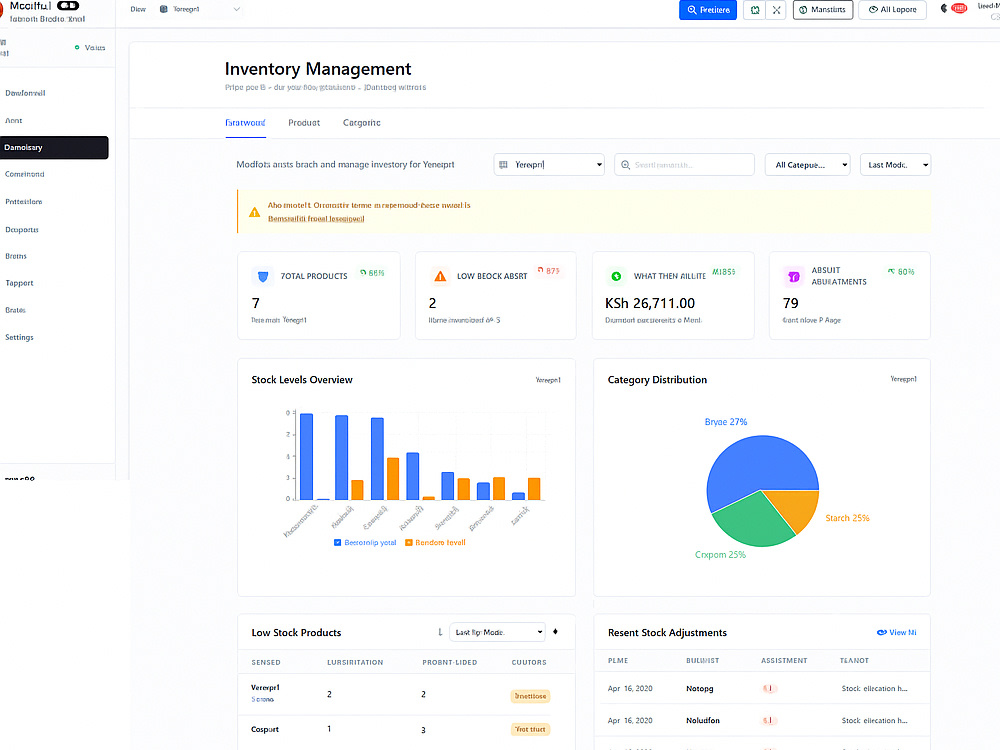Open Comeinond in the sidebar
Image resolution: width=1000 pixels, height=750 pixels.
[25, 174]
